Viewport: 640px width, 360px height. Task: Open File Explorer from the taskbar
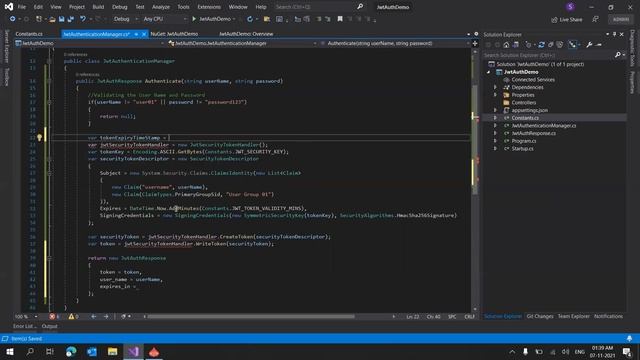[113, 351]
